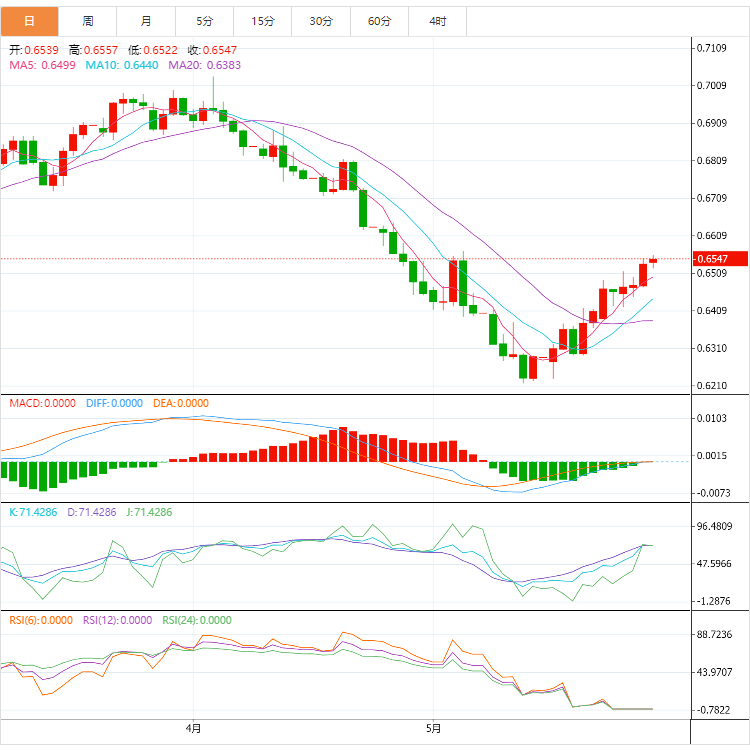Viewport: 750px width, 751px height.
Task: Click the -0.7822 RSI axis value
Action: pos(713,710)
